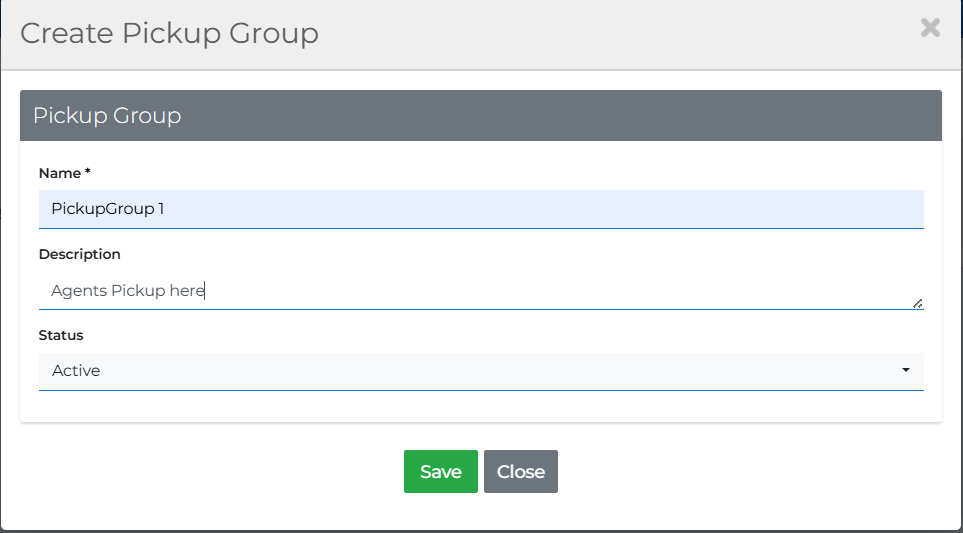Screen dimensions: 963x533
Task: Place cursor in the "PickupGroup 1" text
Action: pos(107,209)
